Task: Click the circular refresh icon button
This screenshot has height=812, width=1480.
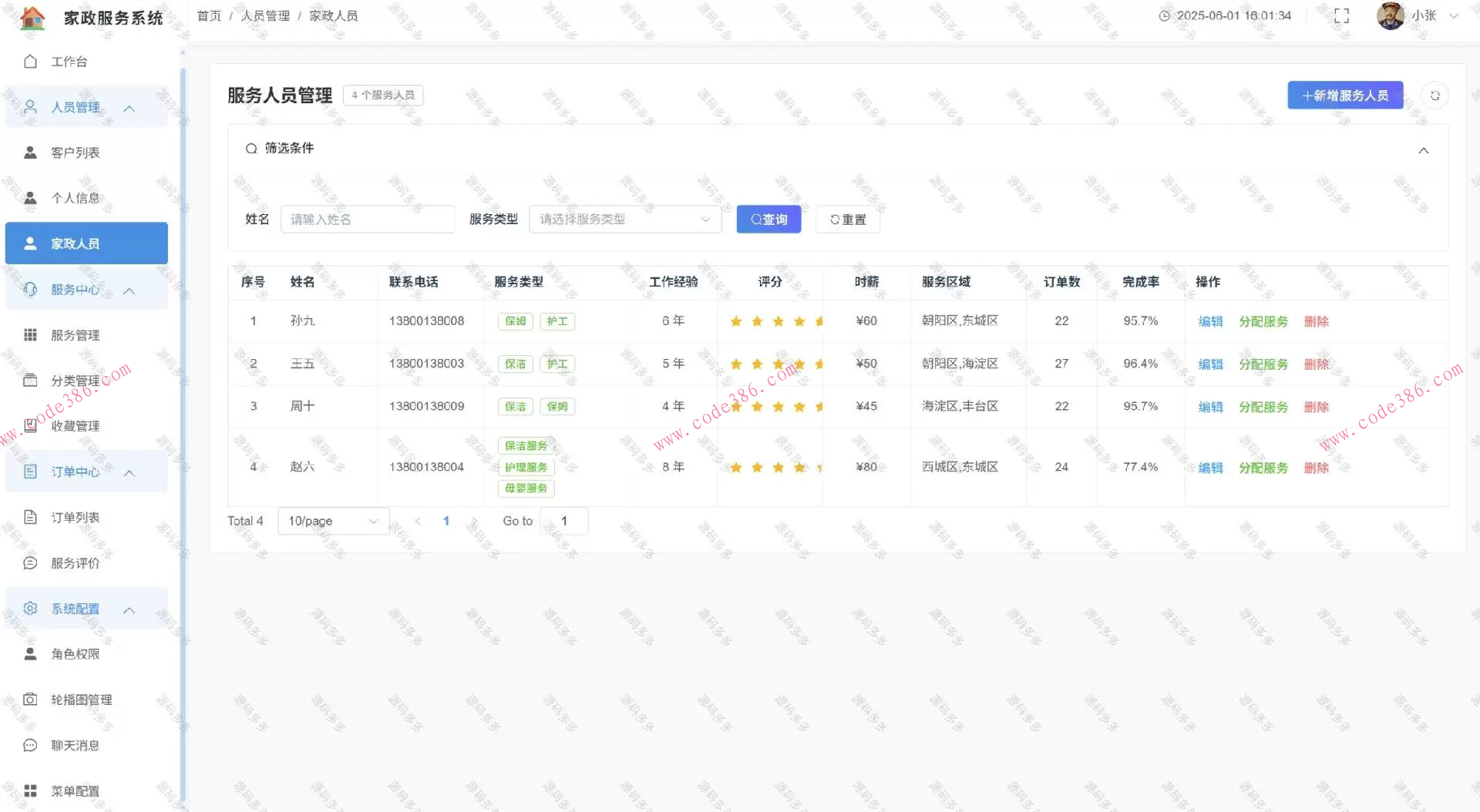Action: pos(1435,96)
